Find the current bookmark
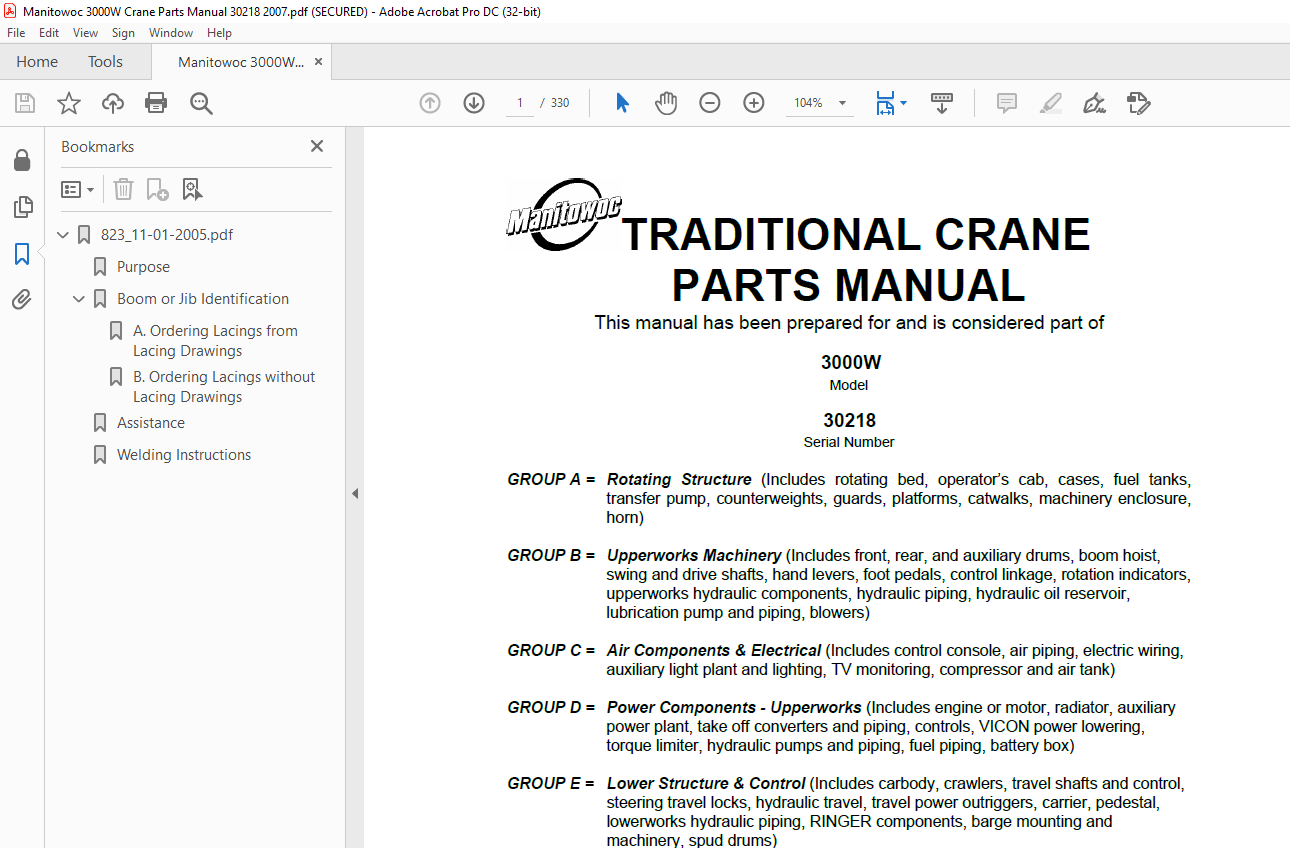The image size is (1290, 848). point(192,189)
